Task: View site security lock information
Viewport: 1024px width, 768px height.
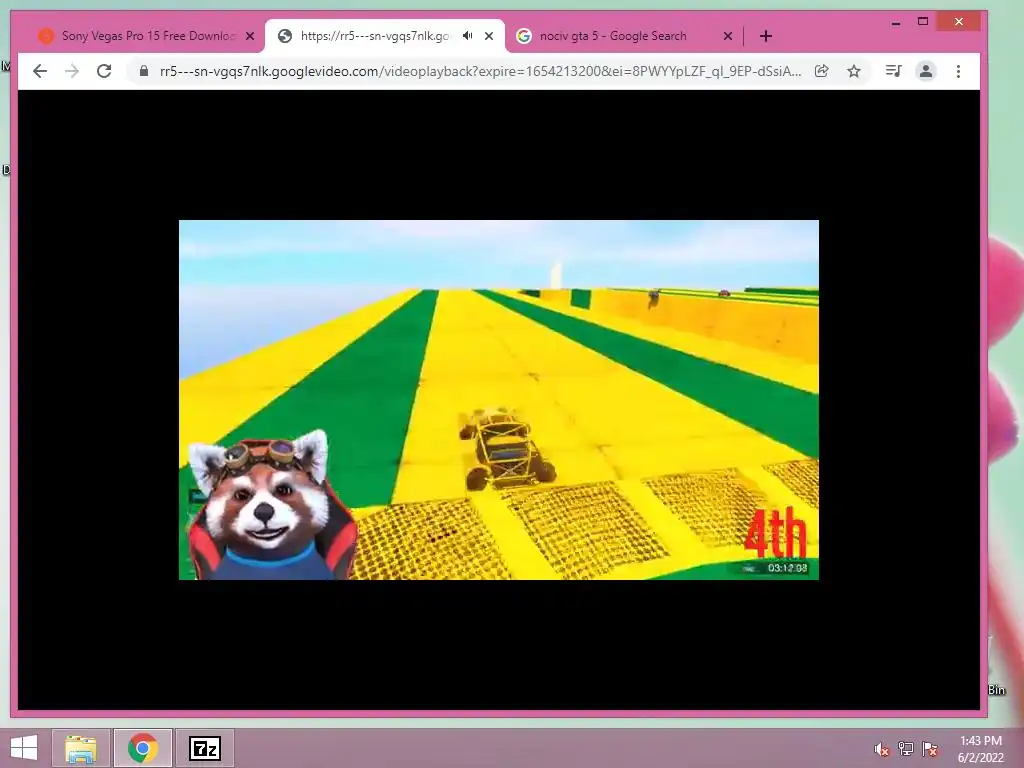Action: tap(144, 71)
